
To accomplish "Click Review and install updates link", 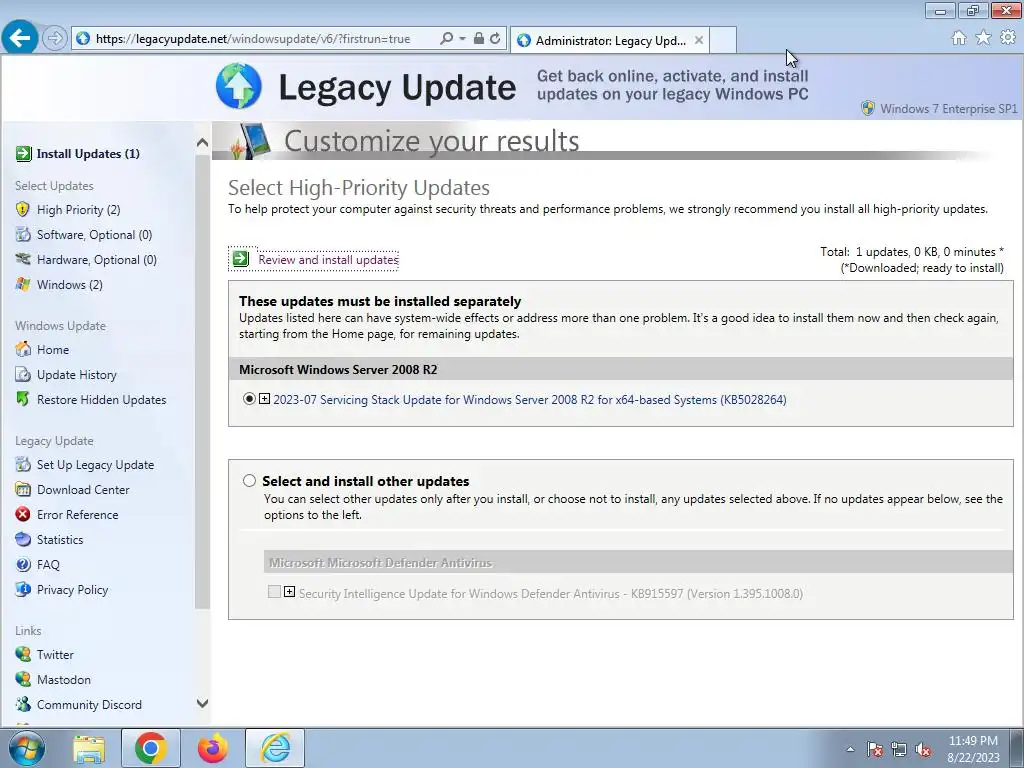I will (x=328, y=259).
